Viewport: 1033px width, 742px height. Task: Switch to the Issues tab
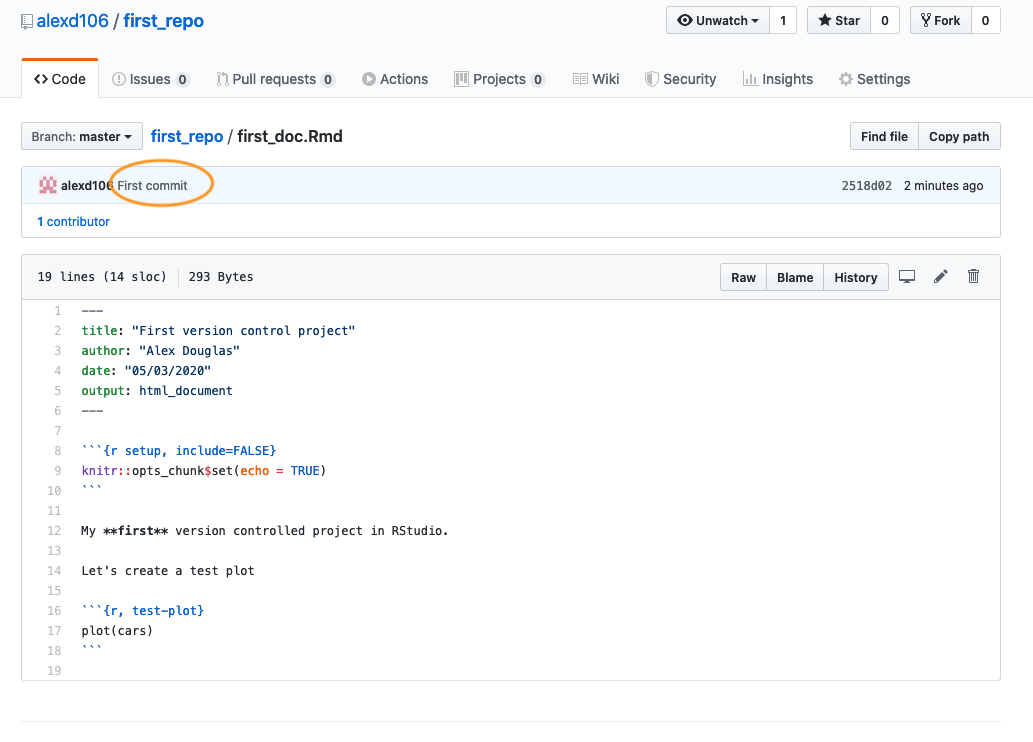[150, 79]
